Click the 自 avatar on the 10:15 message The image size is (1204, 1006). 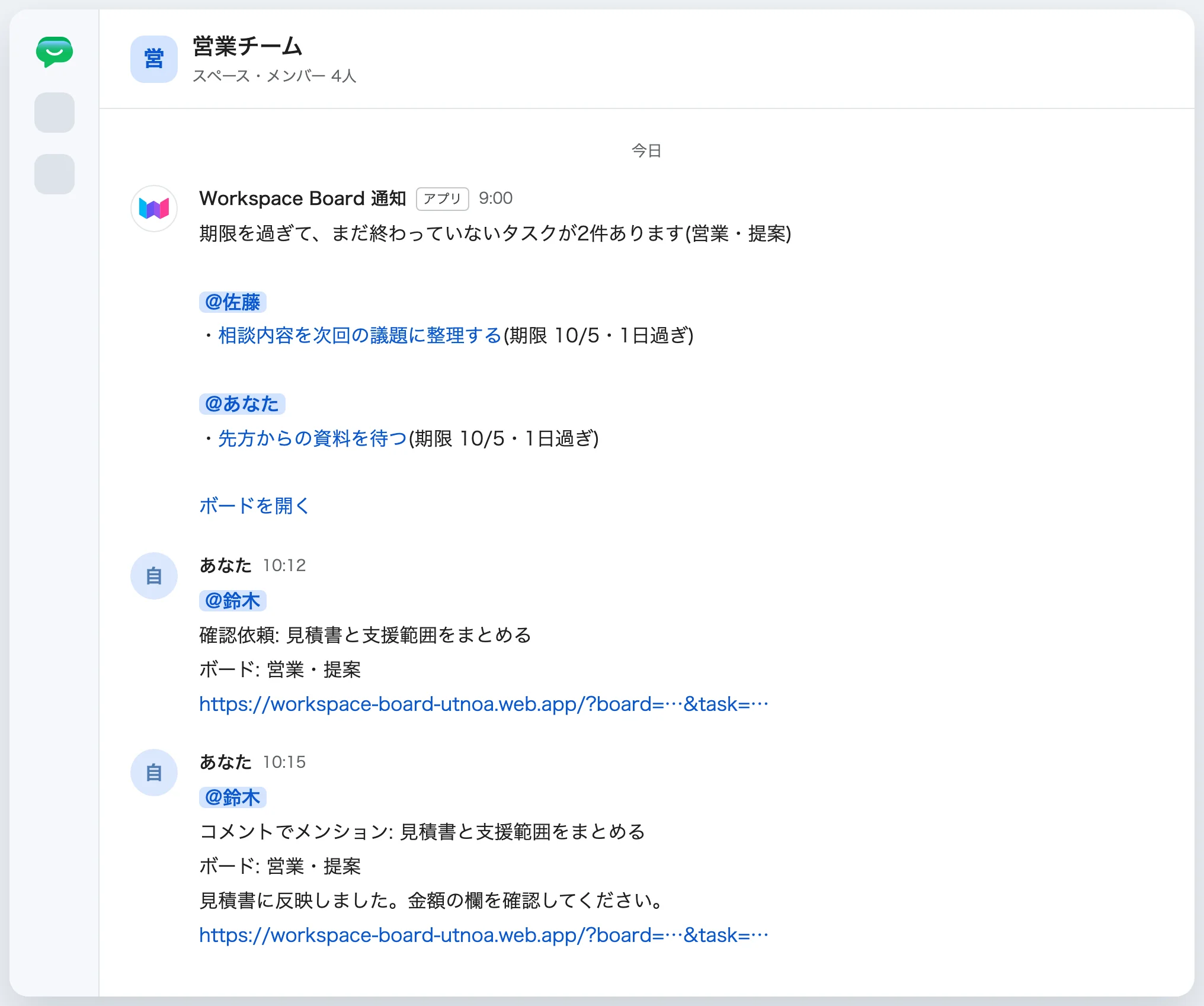[154, 773]
